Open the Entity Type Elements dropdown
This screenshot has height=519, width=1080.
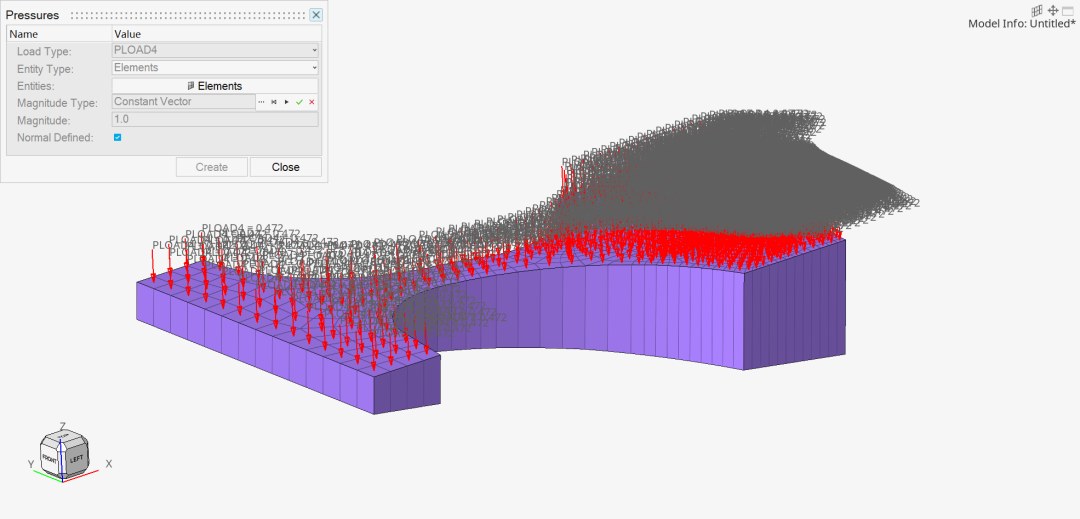(x=216, y=67)
